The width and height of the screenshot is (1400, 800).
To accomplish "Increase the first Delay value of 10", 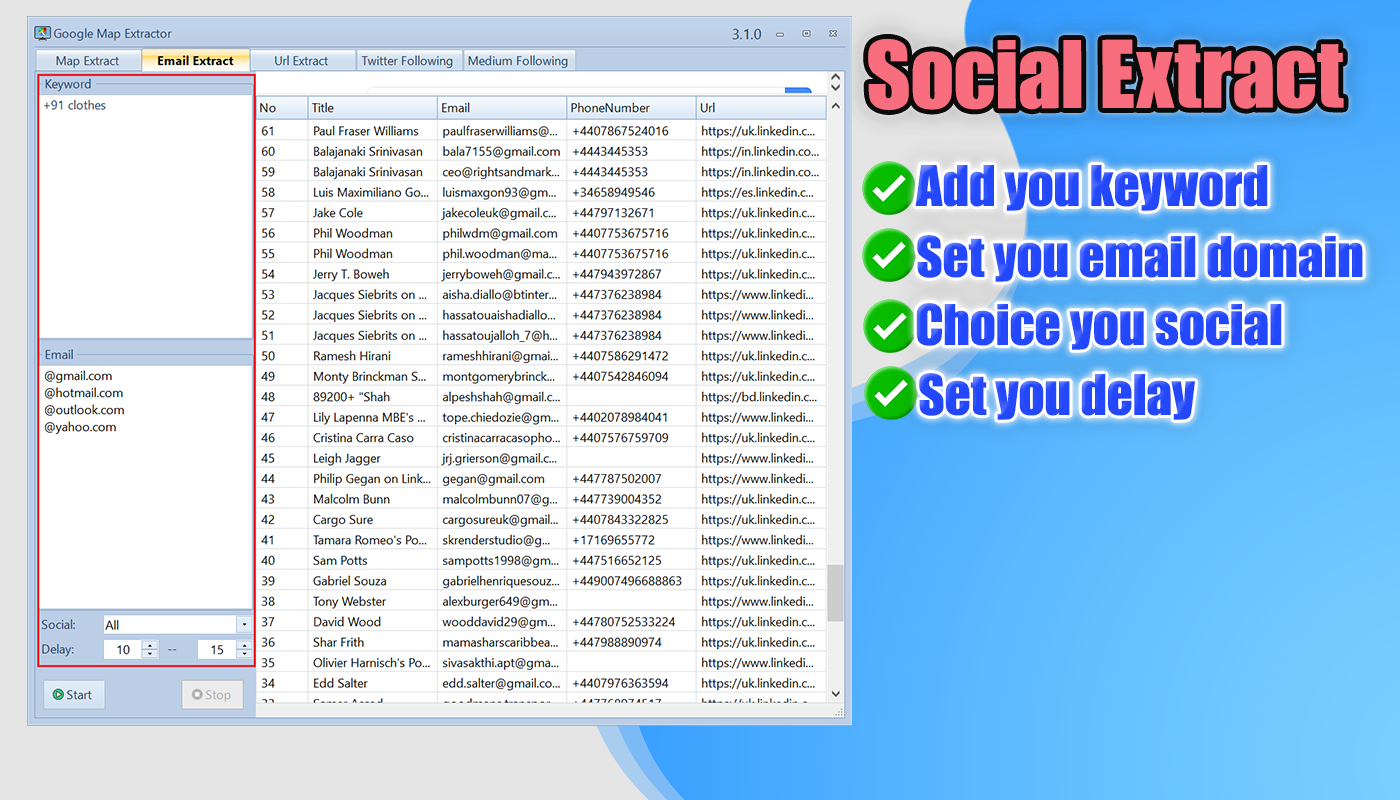I will click(150, 645).
